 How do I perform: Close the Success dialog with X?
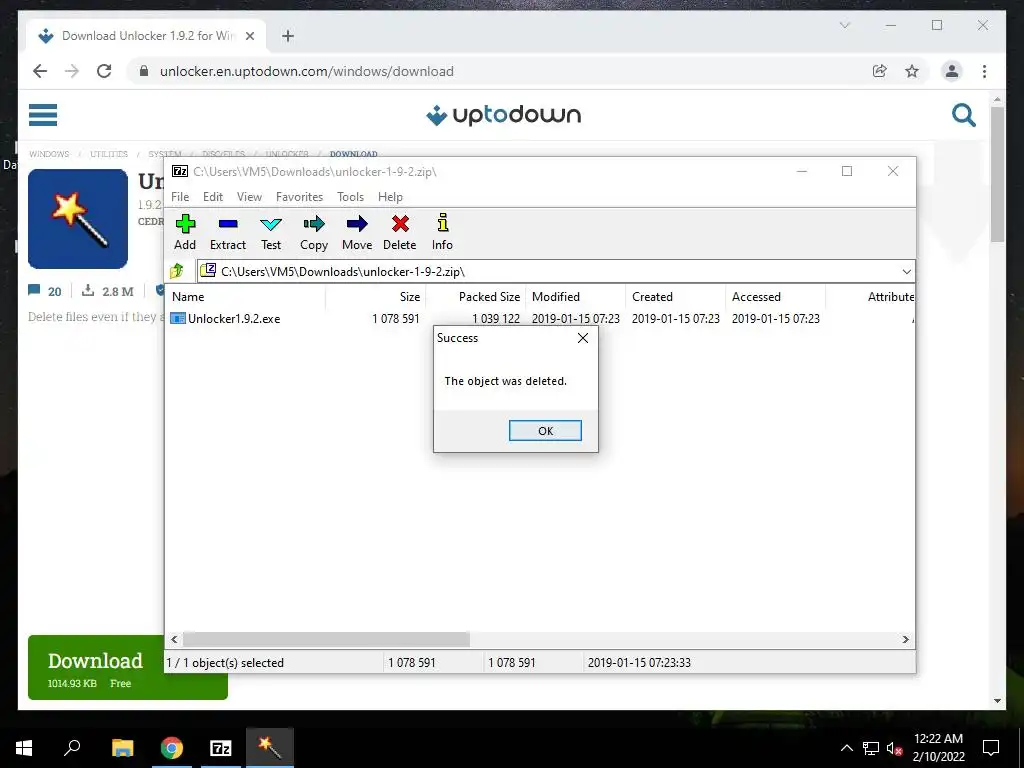(583, 338)
